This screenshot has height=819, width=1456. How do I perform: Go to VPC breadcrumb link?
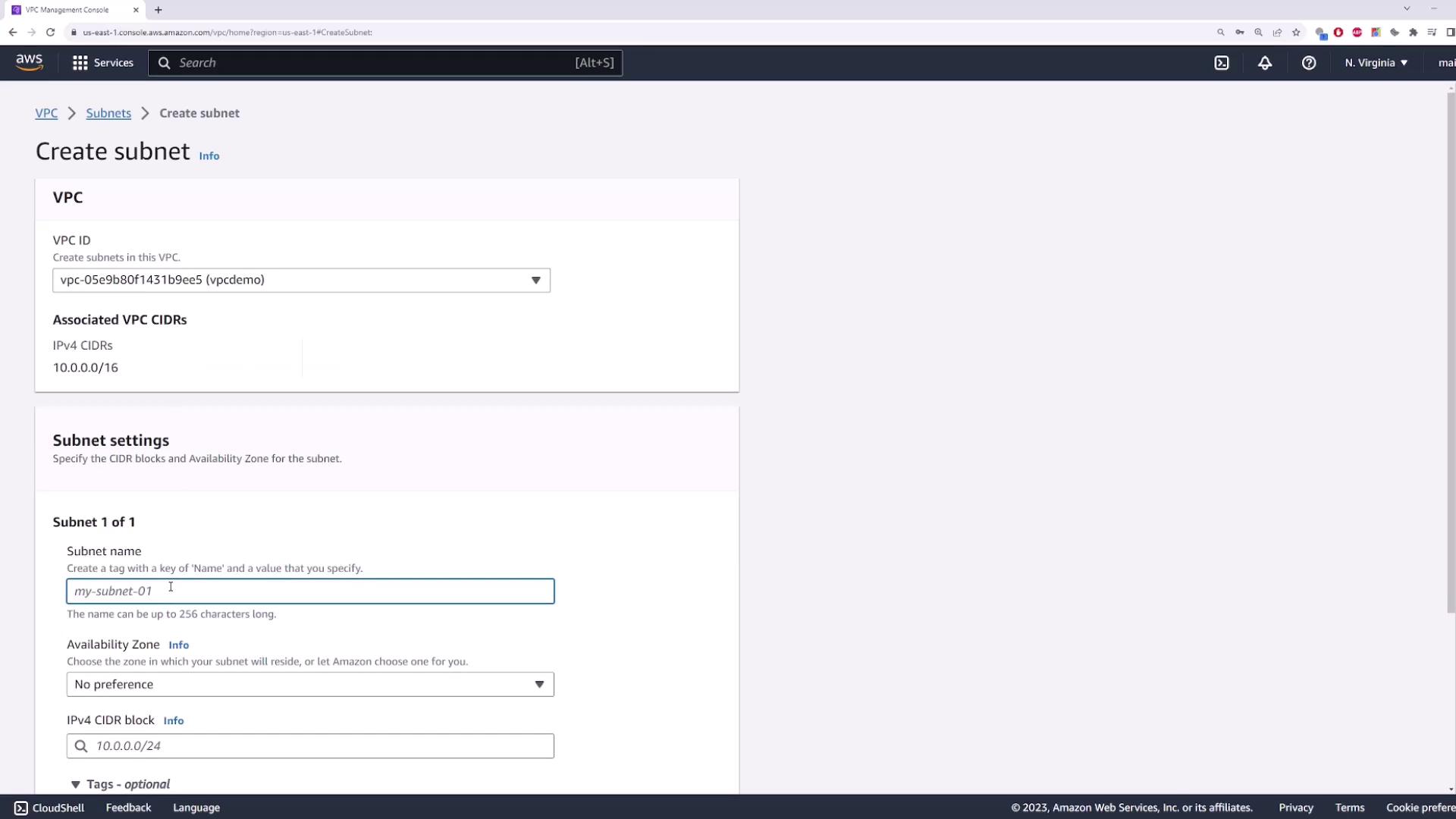click(x=46, y=113)
